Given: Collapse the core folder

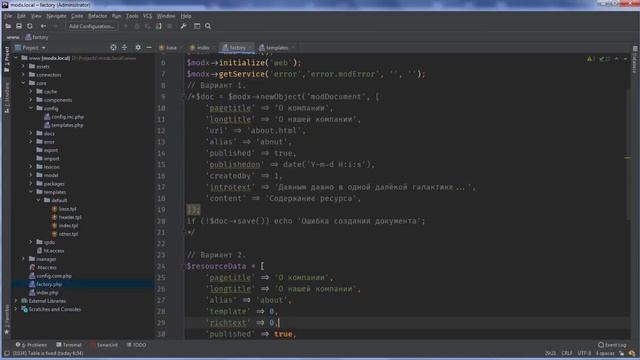Looking at the screenshot, I should [23, 83].
